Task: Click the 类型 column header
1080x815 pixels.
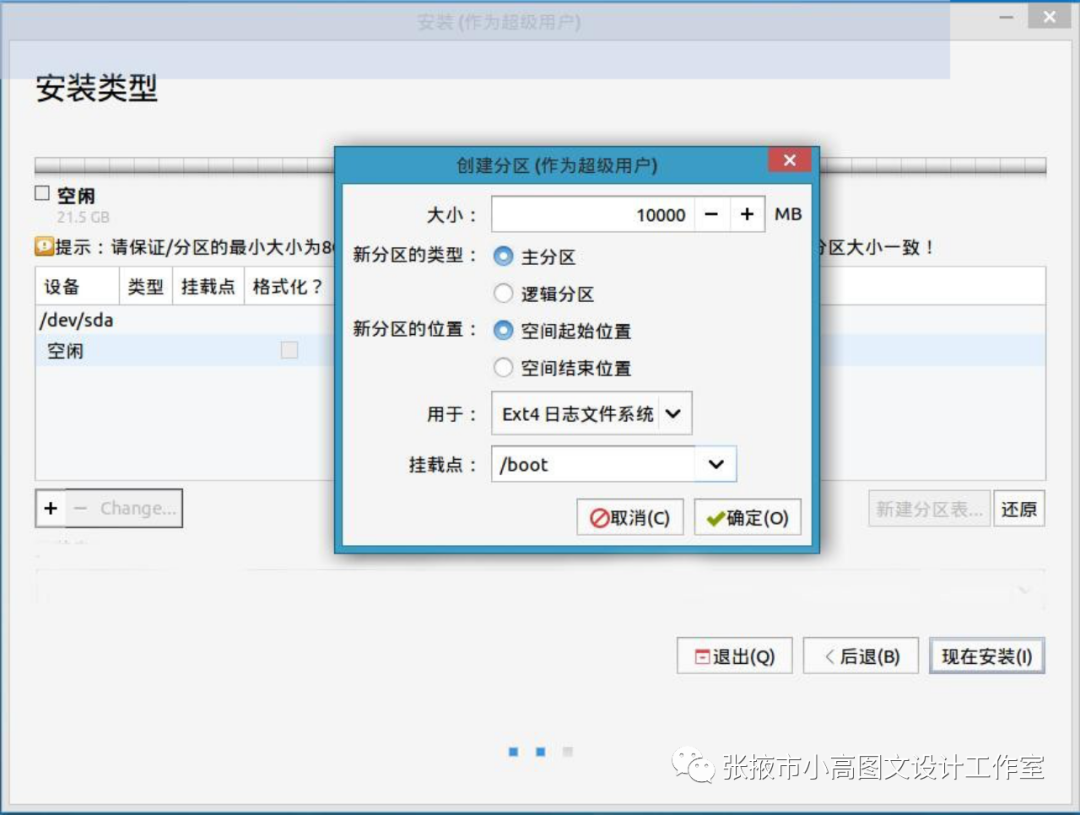Action: 145,287
